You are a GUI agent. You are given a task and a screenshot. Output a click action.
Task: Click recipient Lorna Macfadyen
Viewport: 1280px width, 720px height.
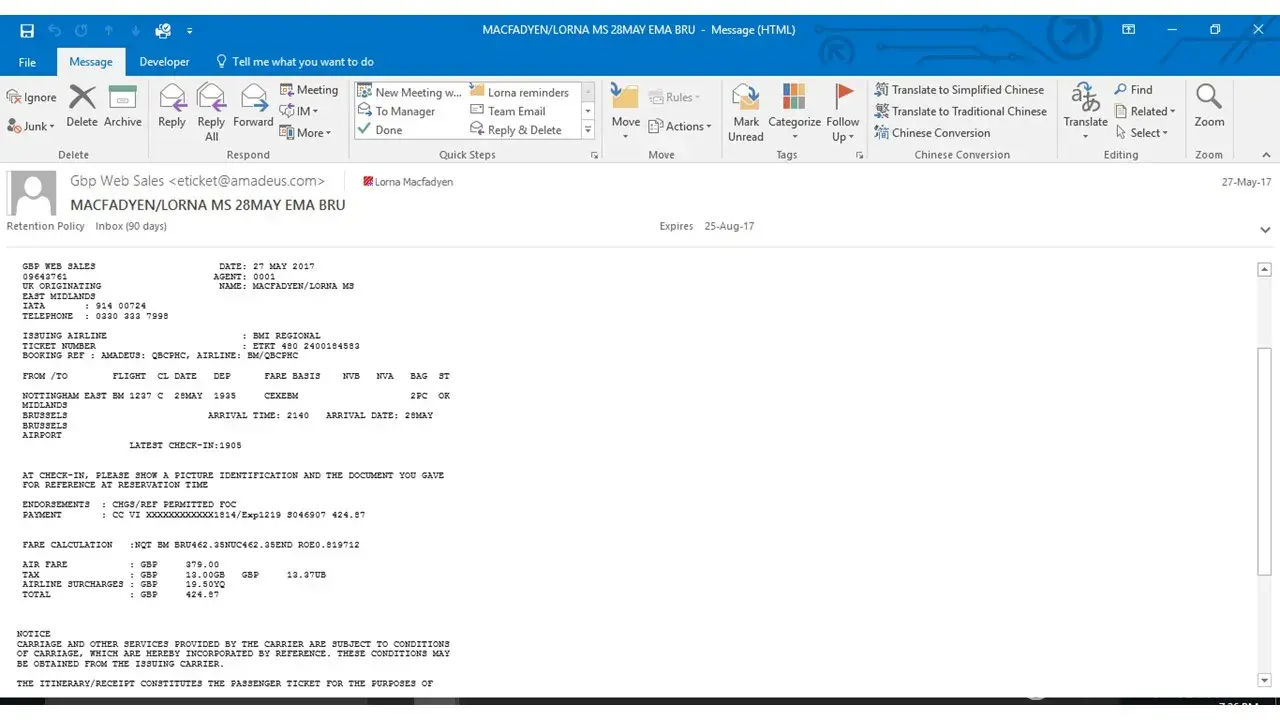pos(407,182)
